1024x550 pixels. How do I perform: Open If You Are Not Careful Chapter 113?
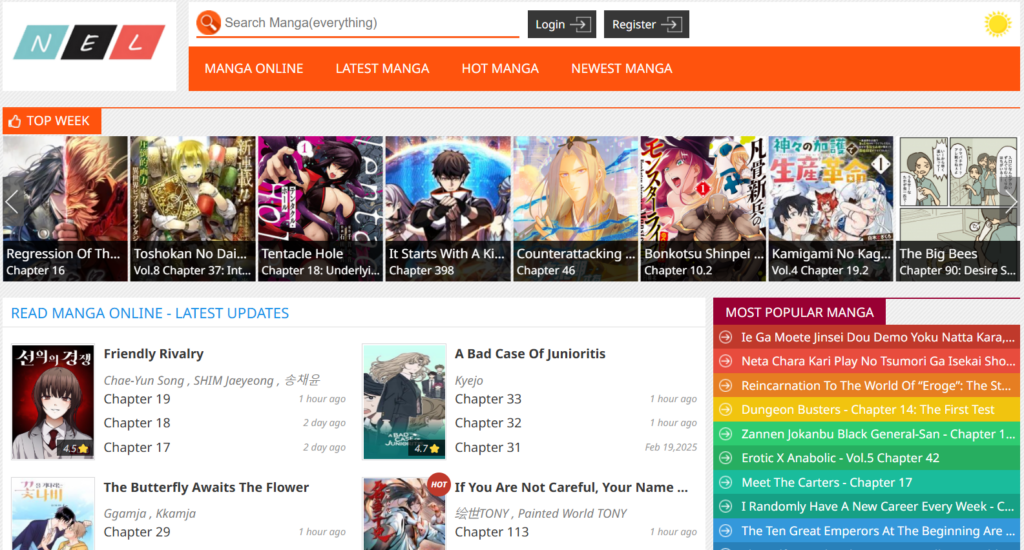(x=491, y=532)
